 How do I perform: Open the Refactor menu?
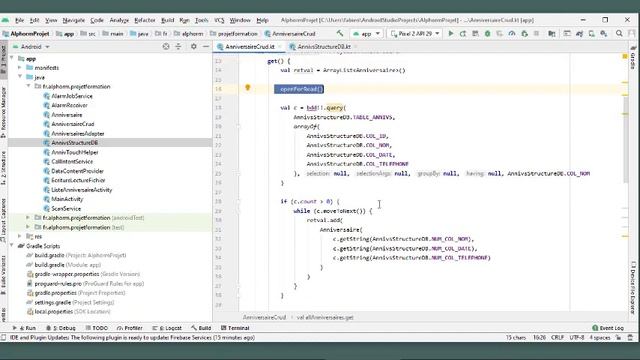[144, 20]
